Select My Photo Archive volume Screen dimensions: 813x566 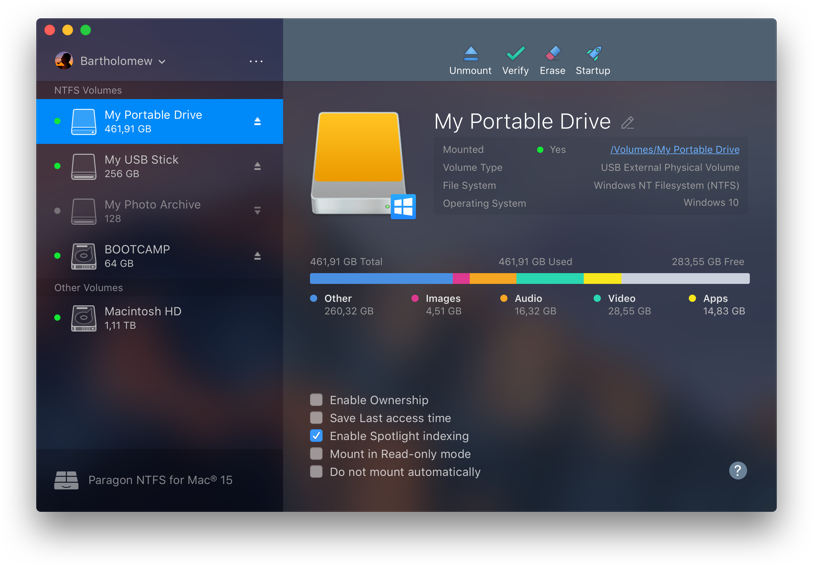click(160, 211)
